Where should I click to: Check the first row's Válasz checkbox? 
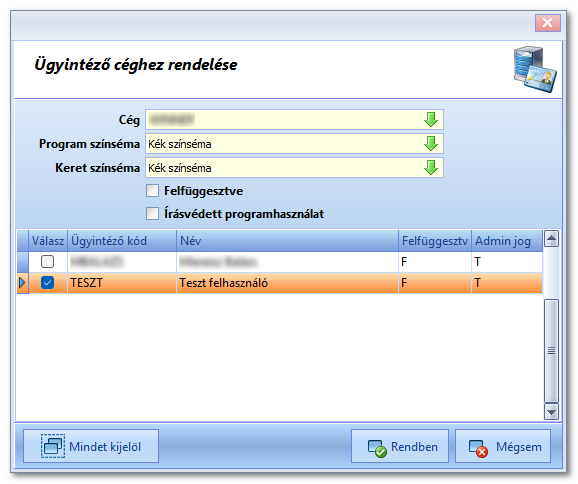tap(47, 261)
